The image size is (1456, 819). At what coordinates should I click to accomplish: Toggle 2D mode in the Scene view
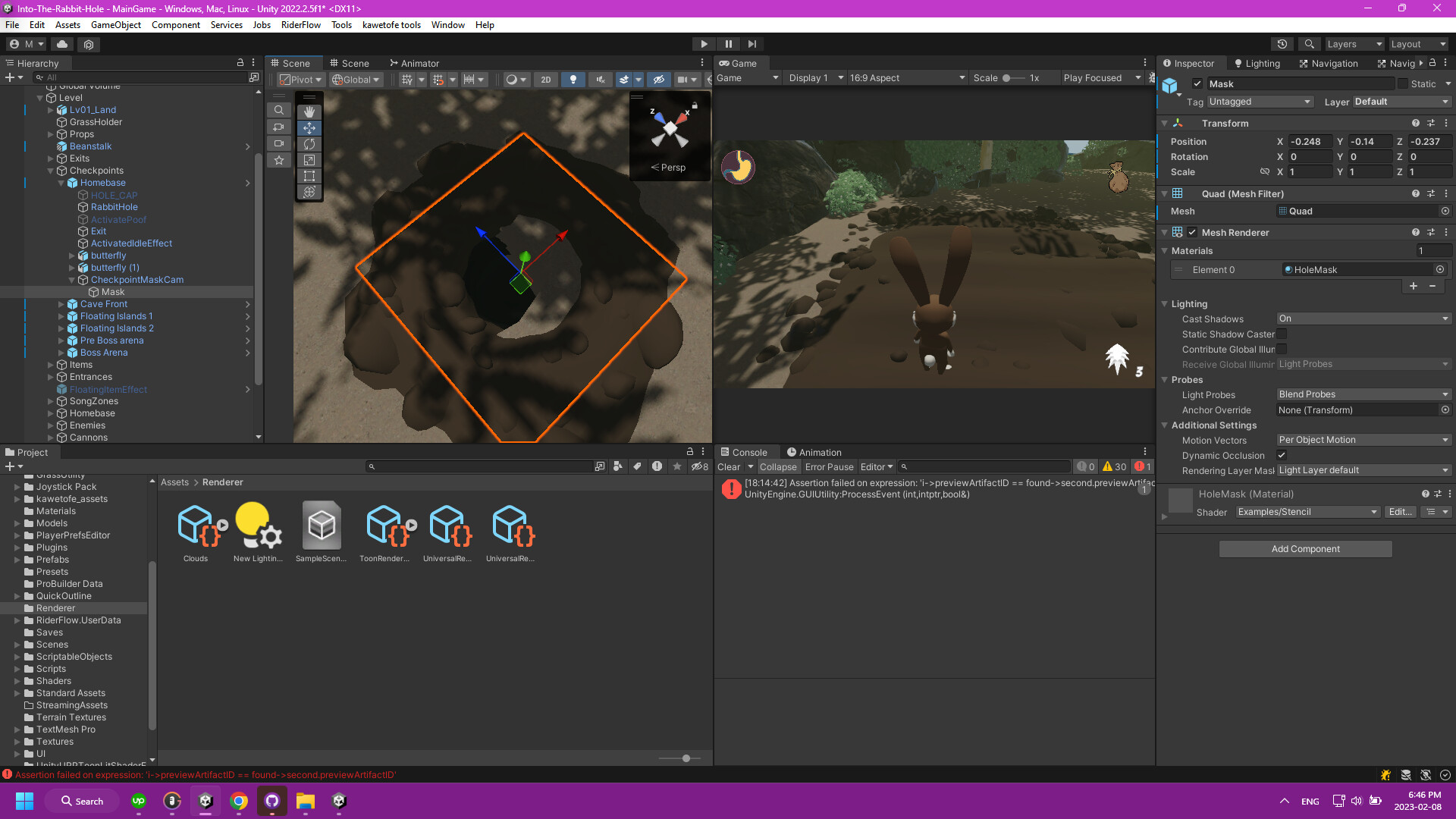(545, 80)
